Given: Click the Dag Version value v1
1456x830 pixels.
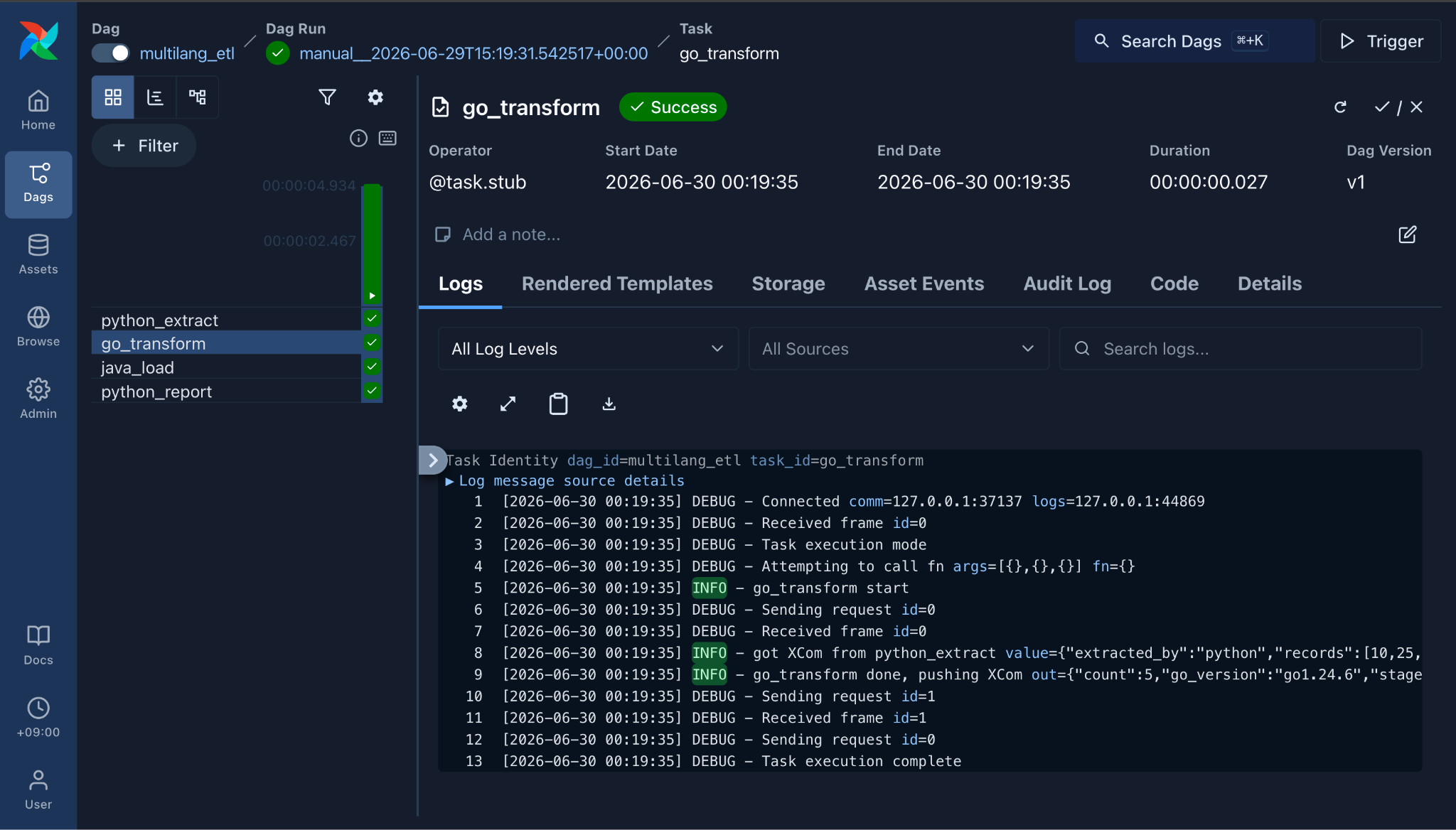Looking at the screenshot, I should coord(1356,182).
